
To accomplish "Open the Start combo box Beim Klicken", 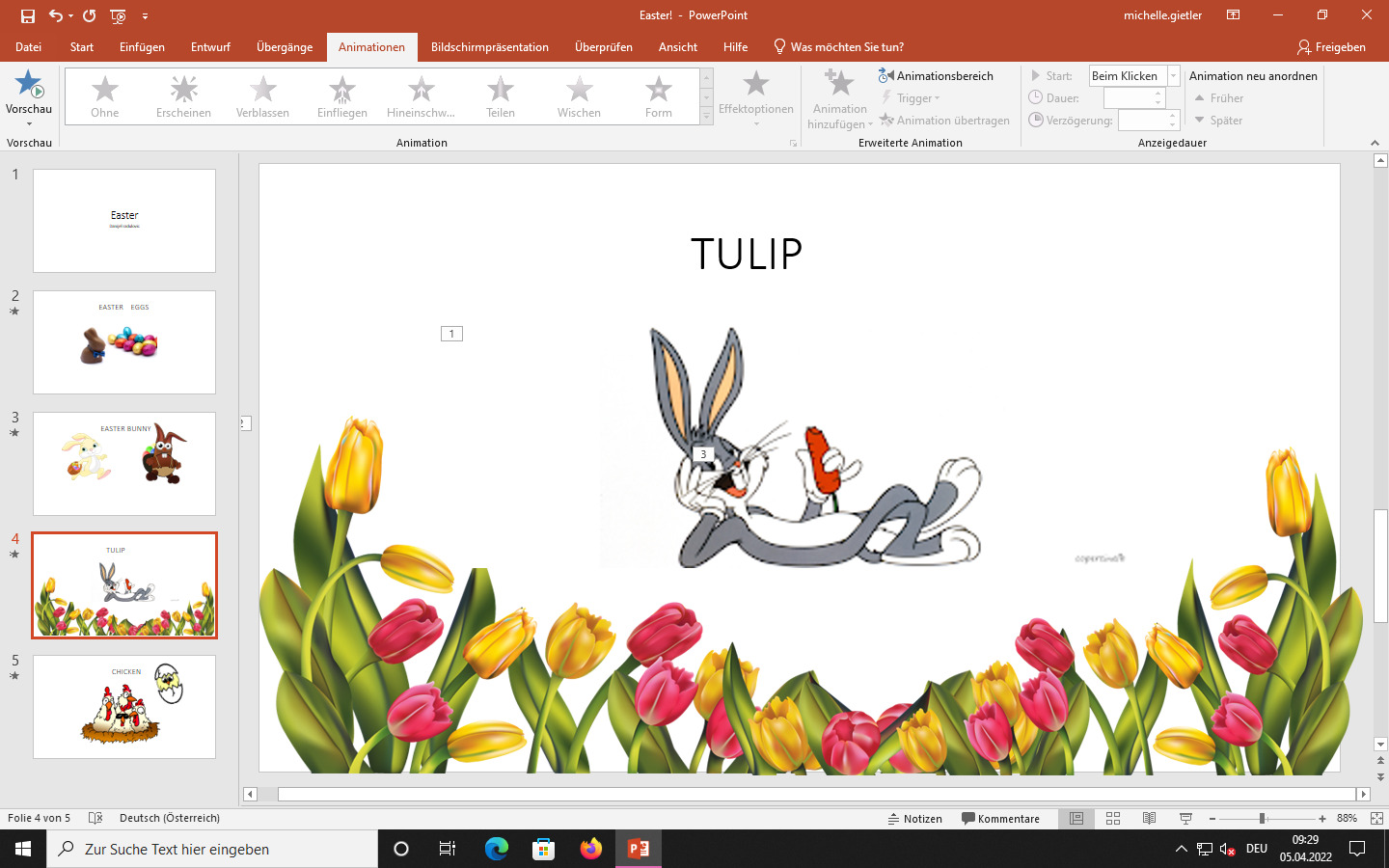I will (1134, 75).
